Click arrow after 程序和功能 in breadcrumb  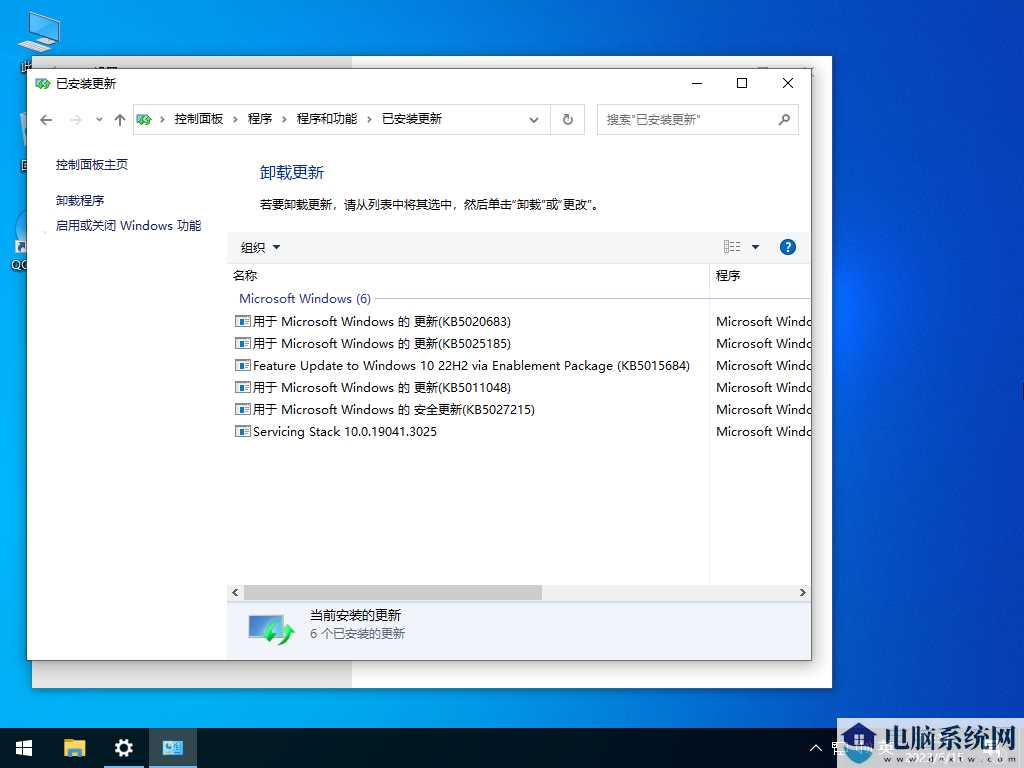click(369, 120)
